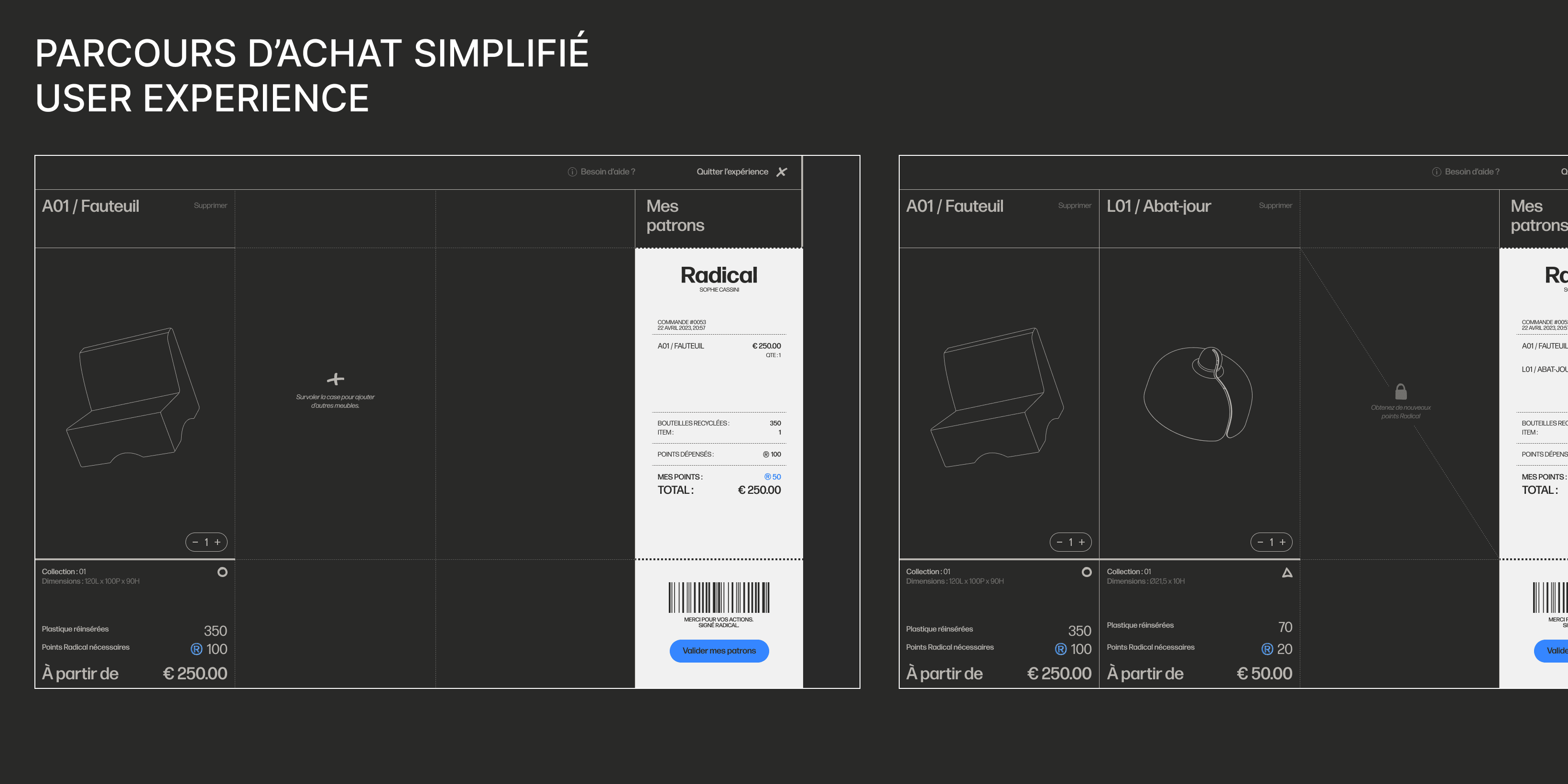The width and height of the screenshot is (1568, 784).
Task: Click the help info icon in right mockup
Action: coord(1437,172)
